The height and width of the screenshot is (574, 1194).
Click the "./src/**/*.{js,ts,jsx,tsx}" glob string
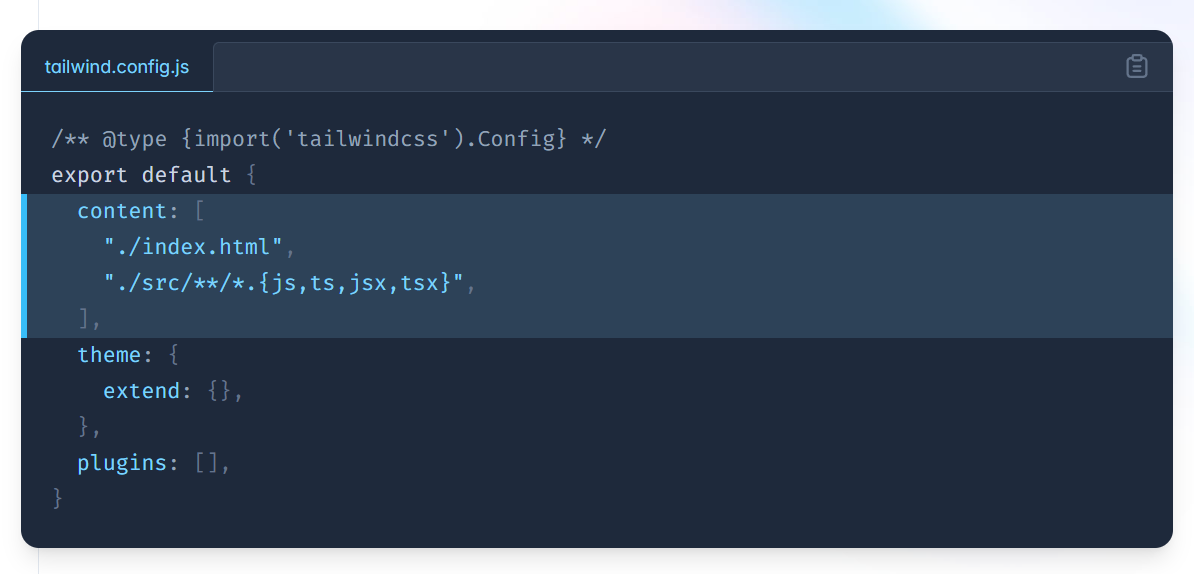coord(283,283)
